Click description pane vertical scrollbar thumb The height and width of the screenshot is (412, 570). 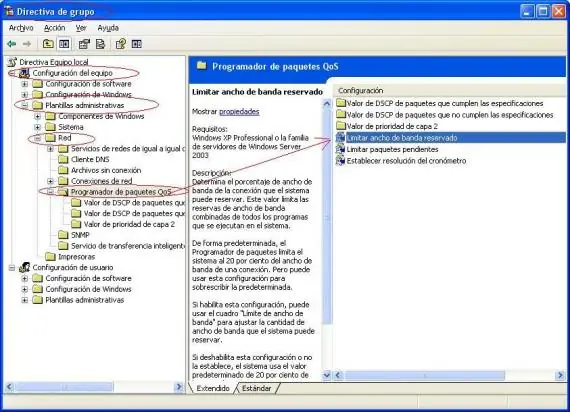click(327, 217)
